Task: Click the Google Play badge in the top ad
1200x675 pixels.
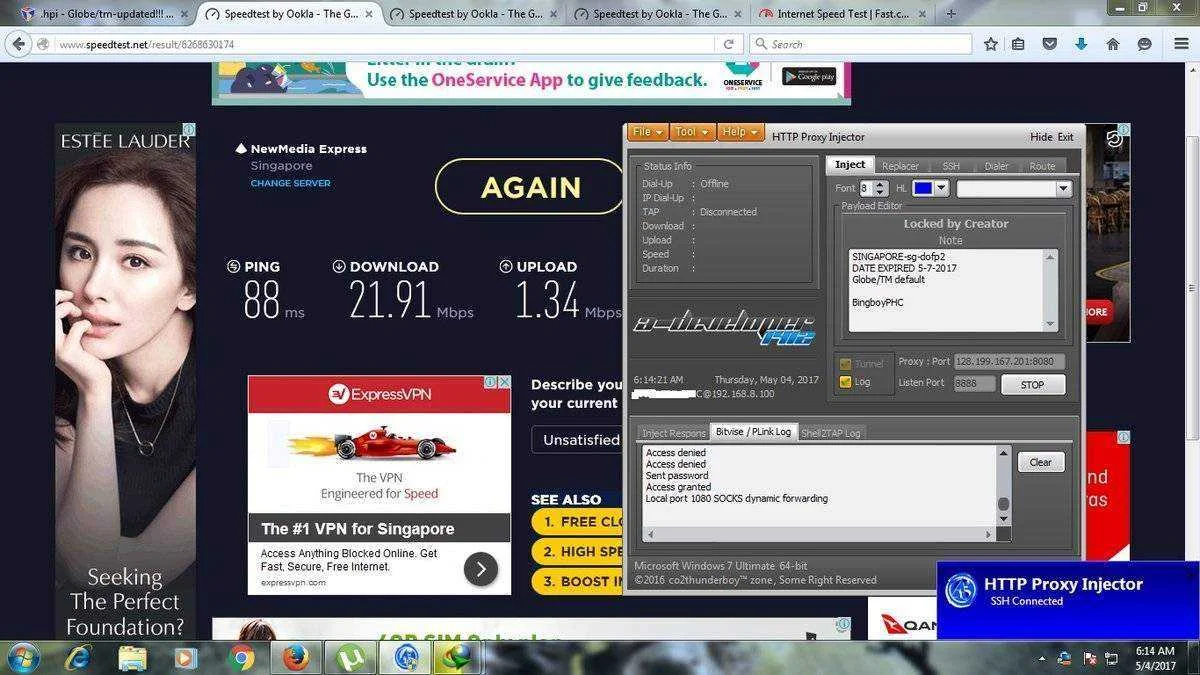Action: pyautogui.click(x=808, y=76)
